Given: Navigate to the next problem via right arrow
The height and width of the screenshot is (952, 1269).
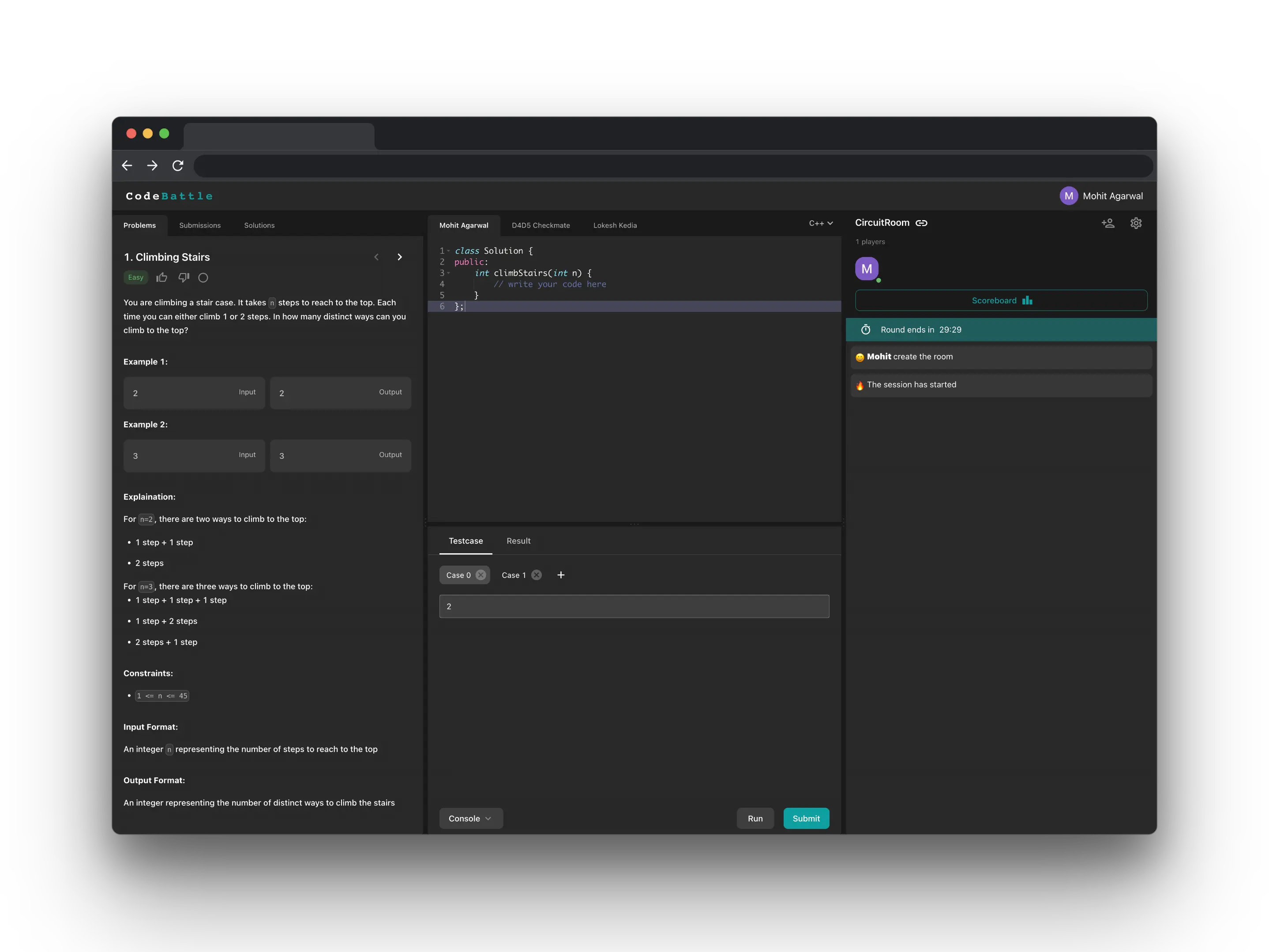Looking at the screenshot, I should click(399, 257).
